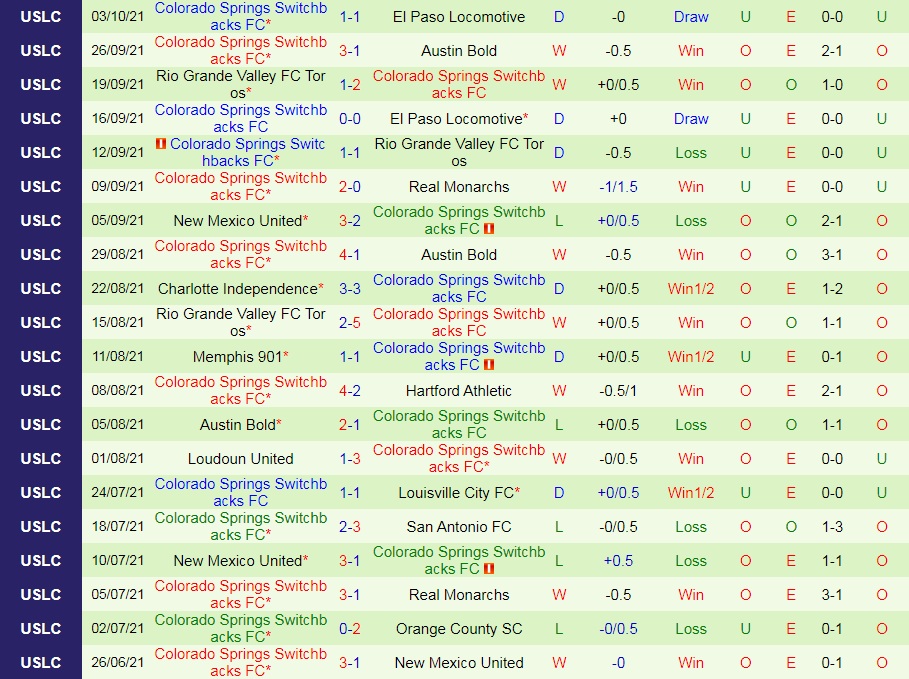
Task: Click handicap -0.5/1 in Hartford Athletic row
Action: point(618,391)
